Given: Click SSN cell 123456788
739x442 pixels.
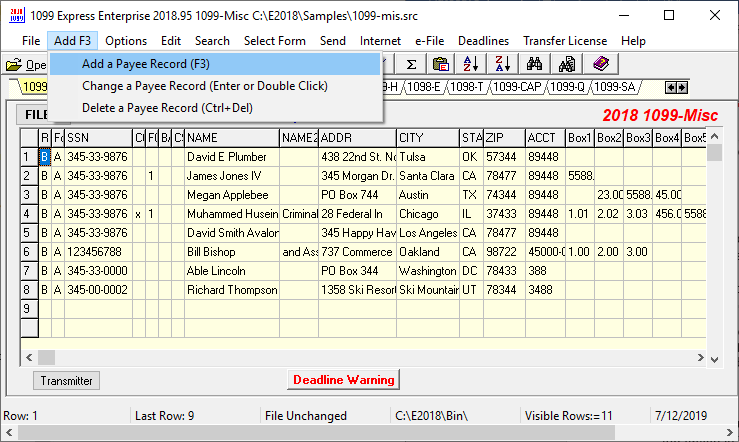Looking at the screenshot, I should [99, 252].
